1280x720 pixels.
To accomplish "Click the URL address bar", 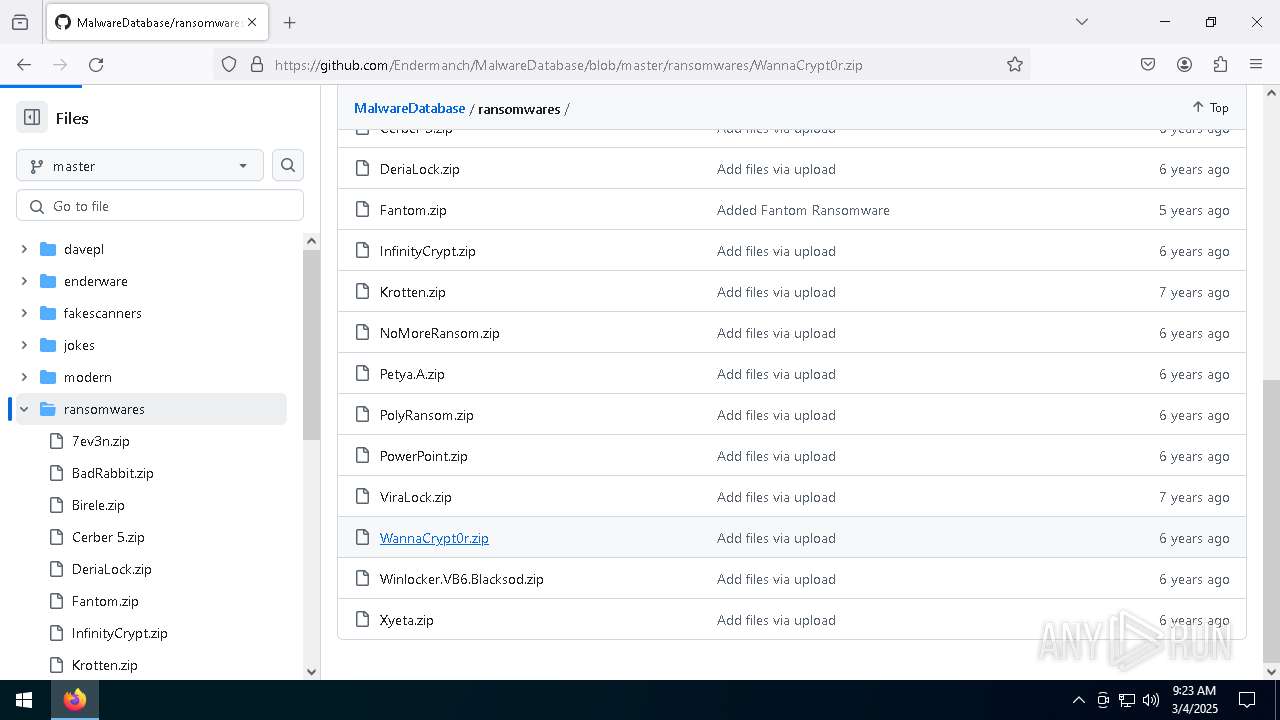I will pos(620,65).
